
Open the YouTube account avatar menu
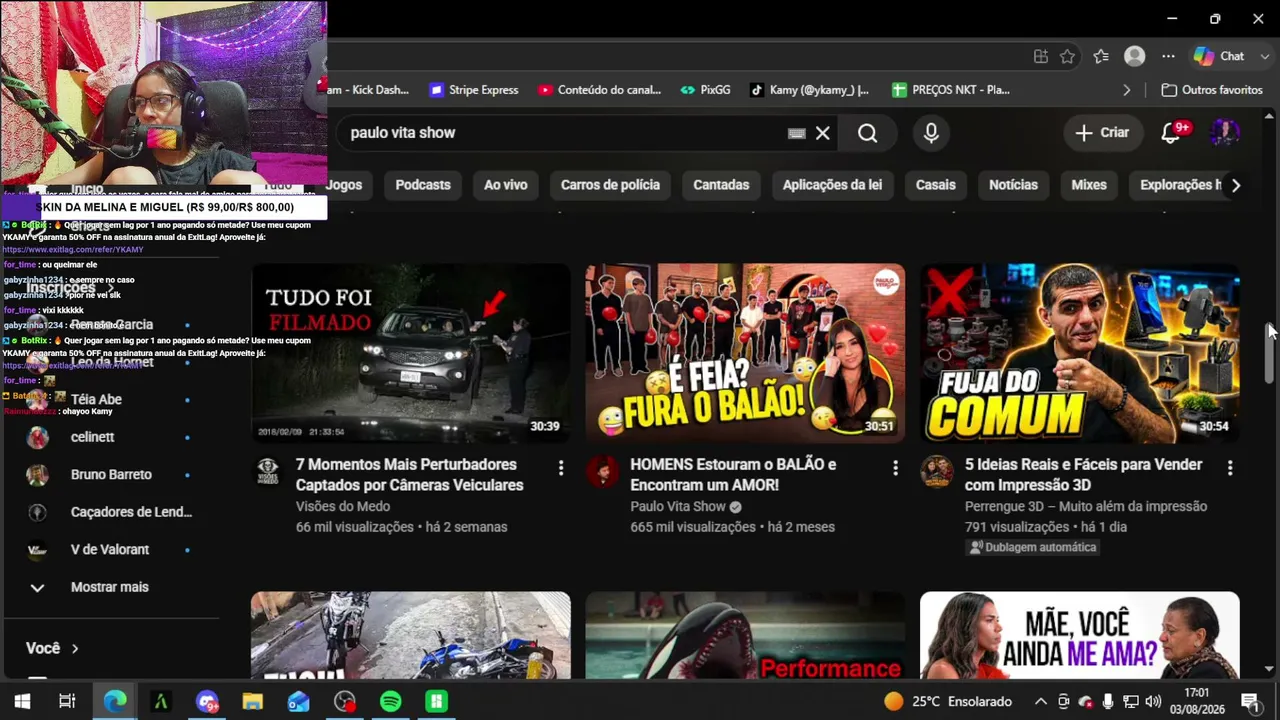click(1225, 133)
